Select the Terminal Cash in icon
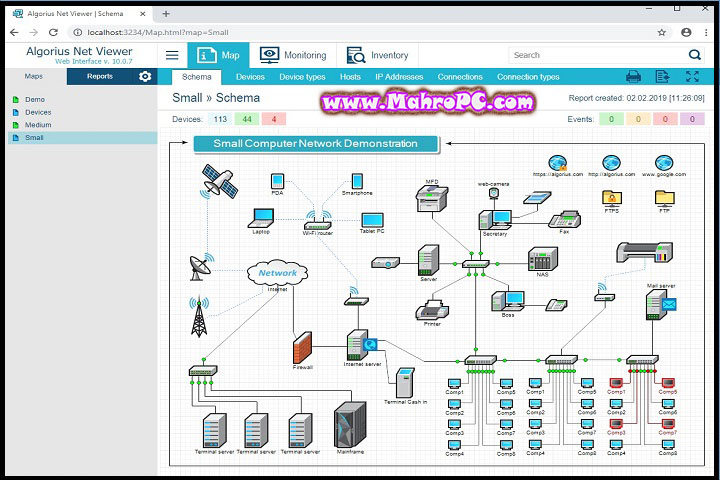Viewport: 720px width, 480px height. click(x=405, y=383)
